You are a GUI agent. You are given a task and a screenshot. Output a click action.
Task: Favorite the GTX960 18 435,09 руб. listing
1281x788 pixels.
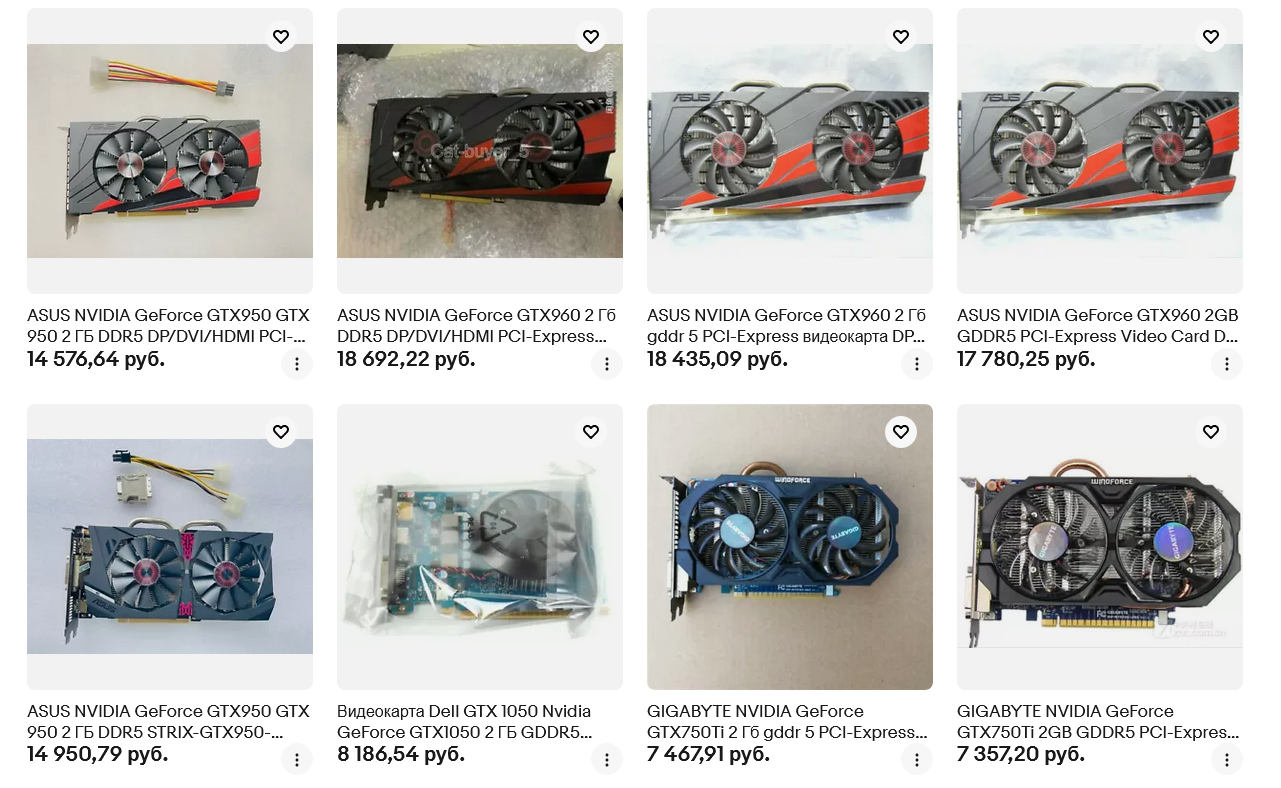click(901, 37)
